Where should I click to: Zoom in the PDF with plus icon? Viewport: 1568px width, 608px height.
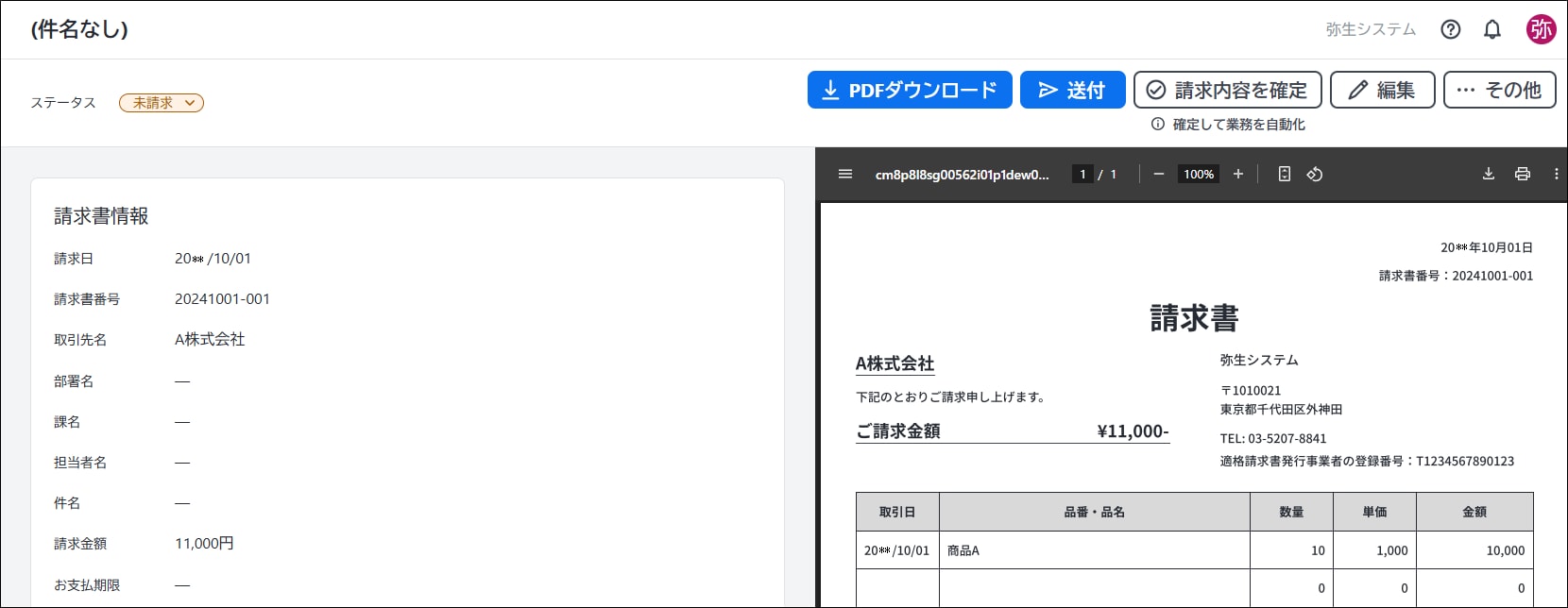(x=1237, y=174)
